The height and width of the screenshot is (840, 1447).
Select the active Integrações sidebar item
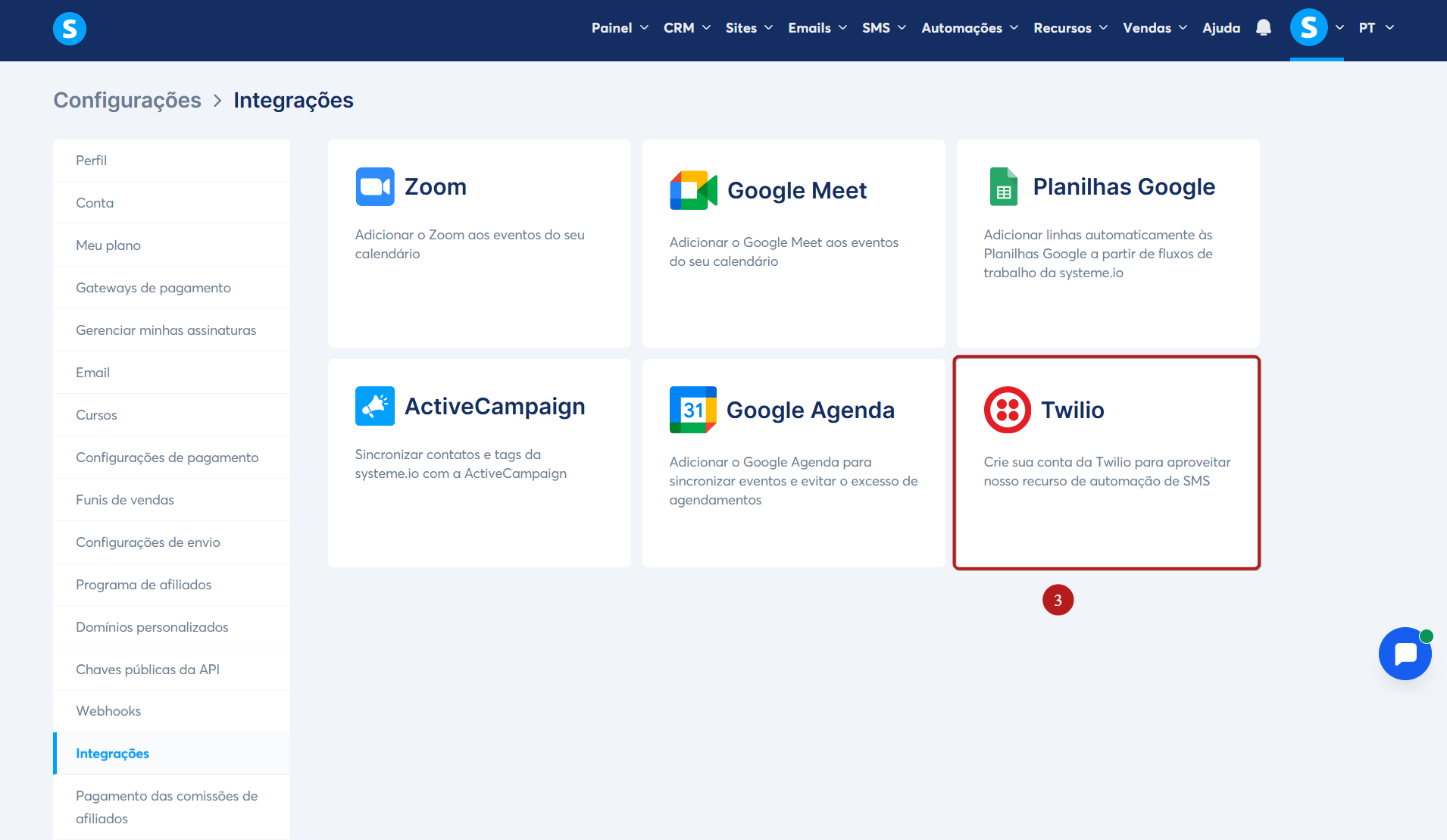(x=171, y=754)
